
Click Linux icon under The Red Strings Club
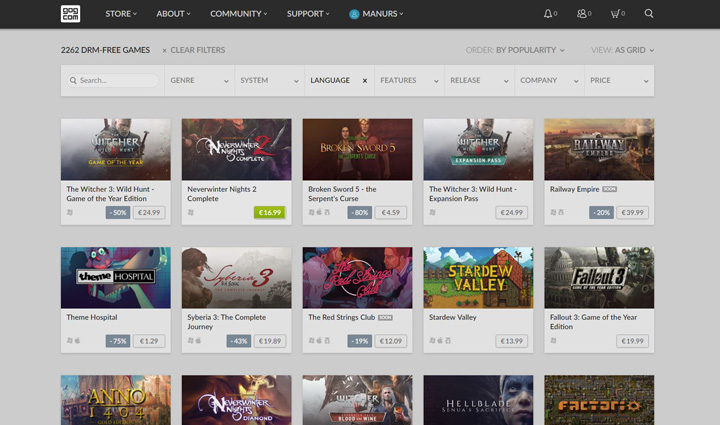(x=327, y=341)
